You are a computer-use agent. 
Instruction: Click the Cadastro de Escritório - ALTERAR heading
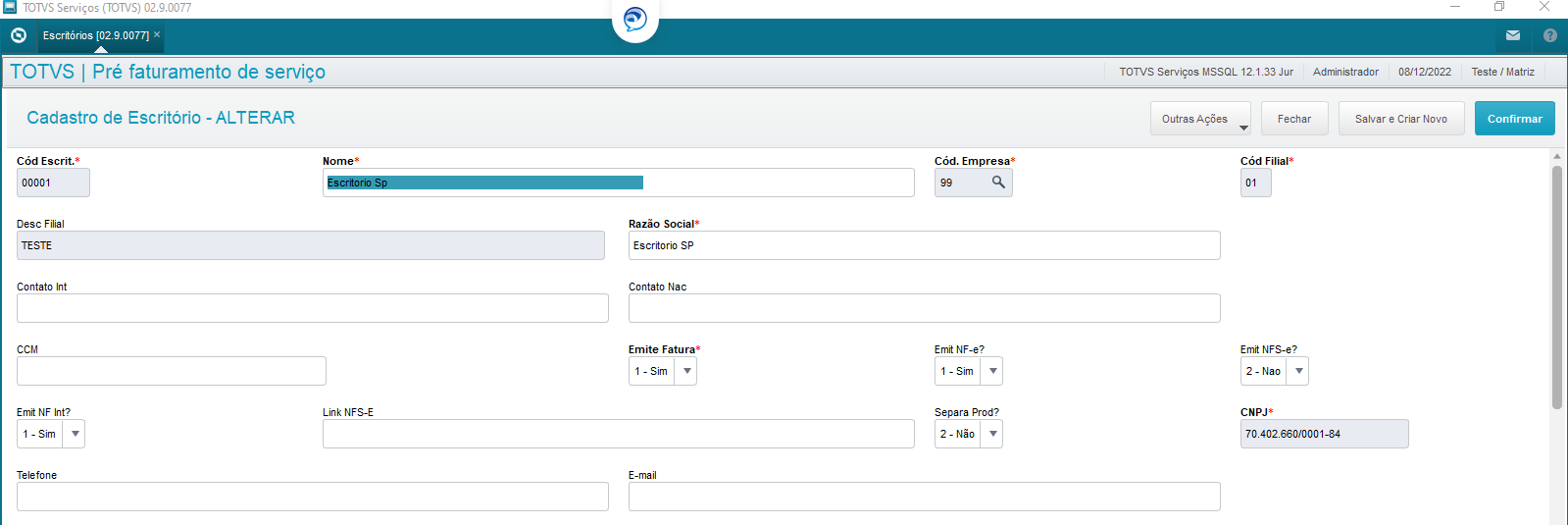click(x=161, y=118)
